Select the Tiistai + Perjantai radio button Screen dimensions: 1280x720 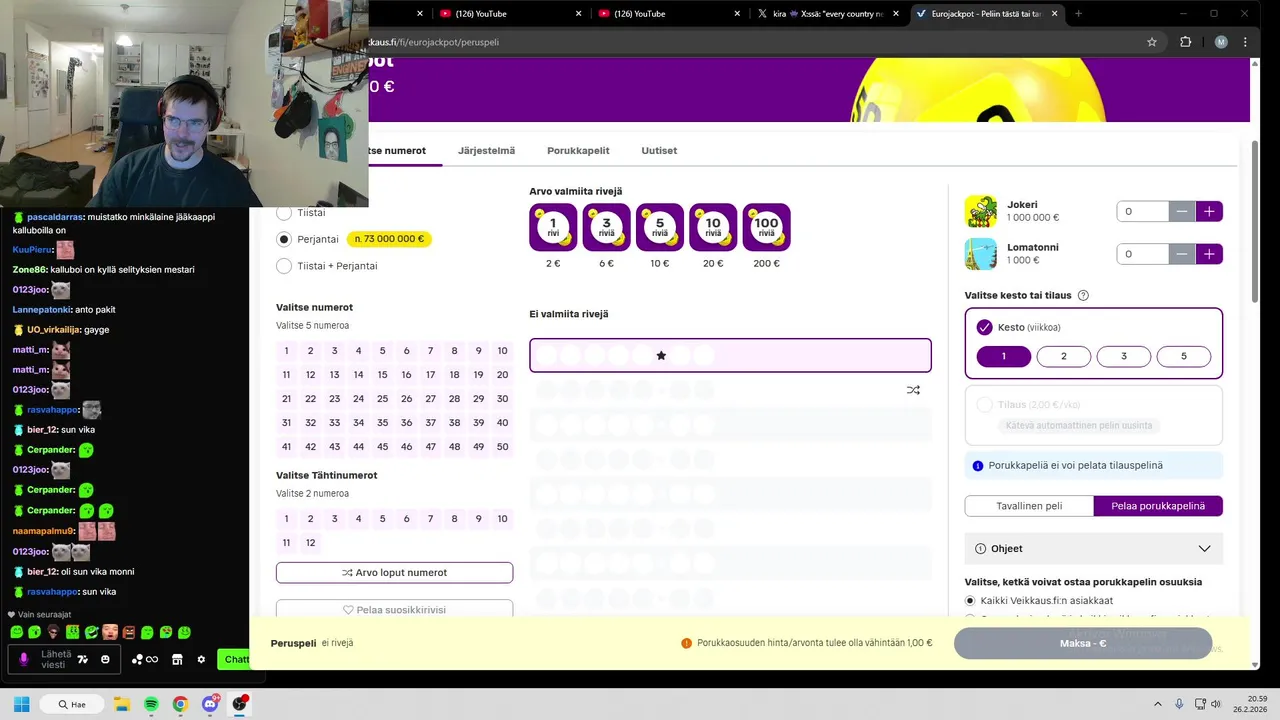click(x=284, y=266)
